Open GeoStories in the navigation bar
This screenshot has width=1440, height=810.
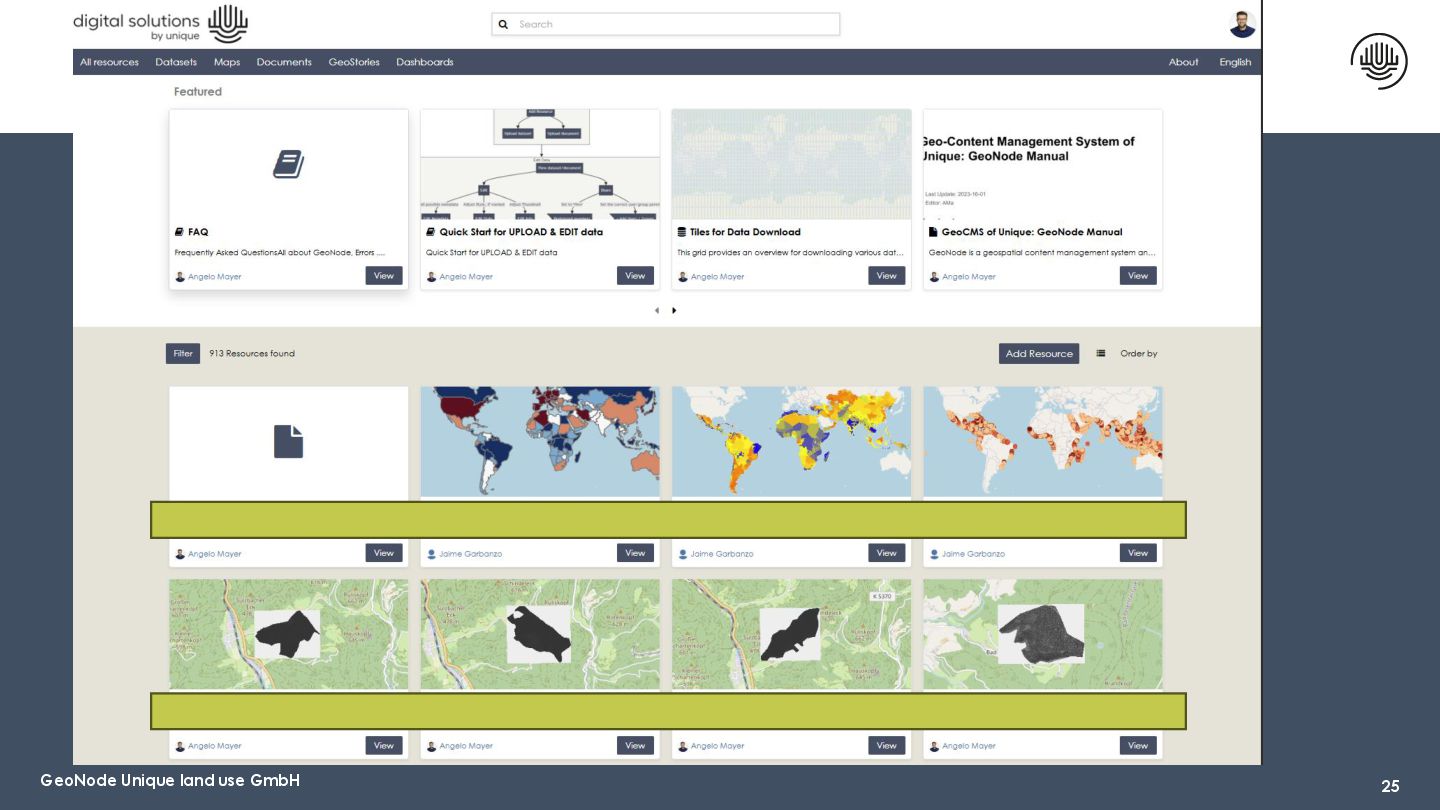click(x=354, y=62)
